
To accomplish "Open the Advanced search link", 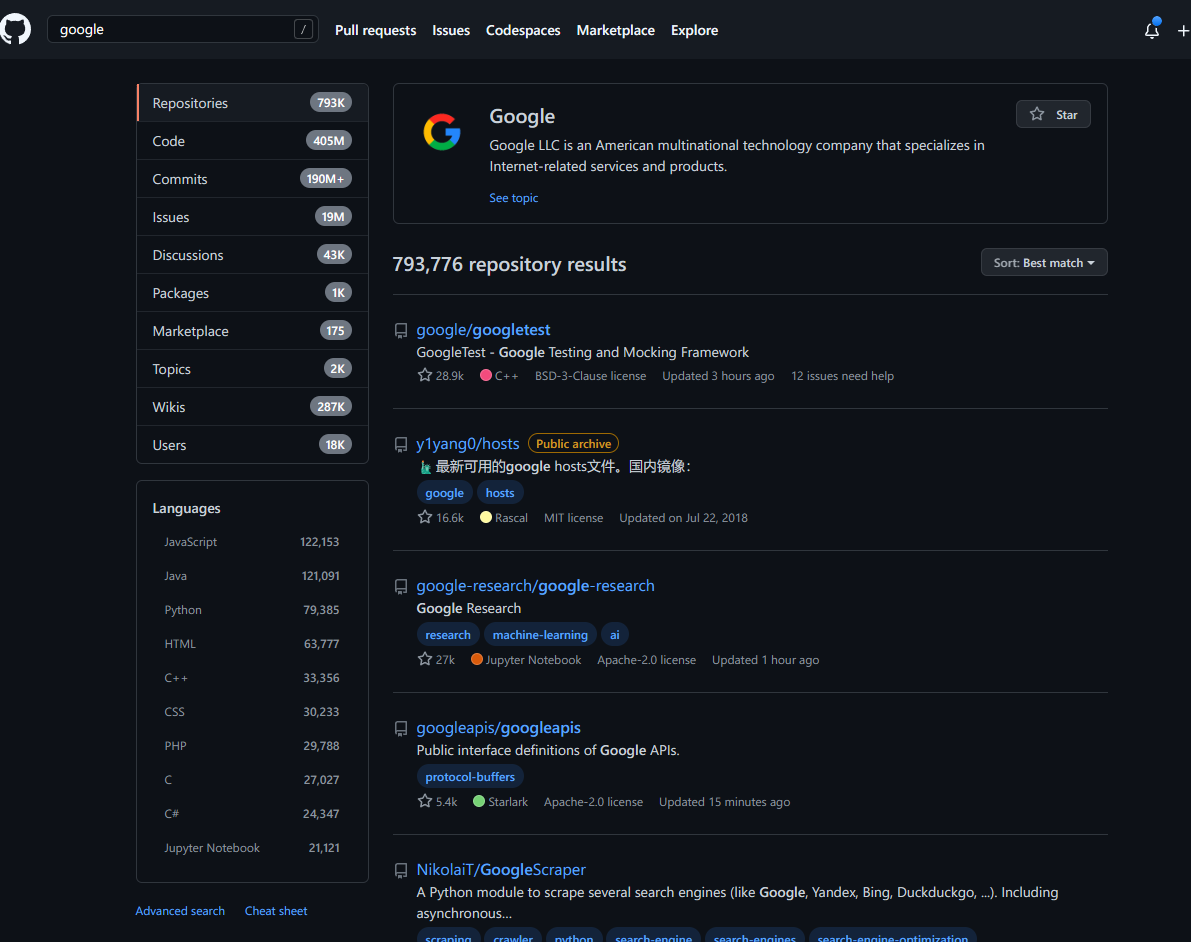I will [x=180, y=911].
